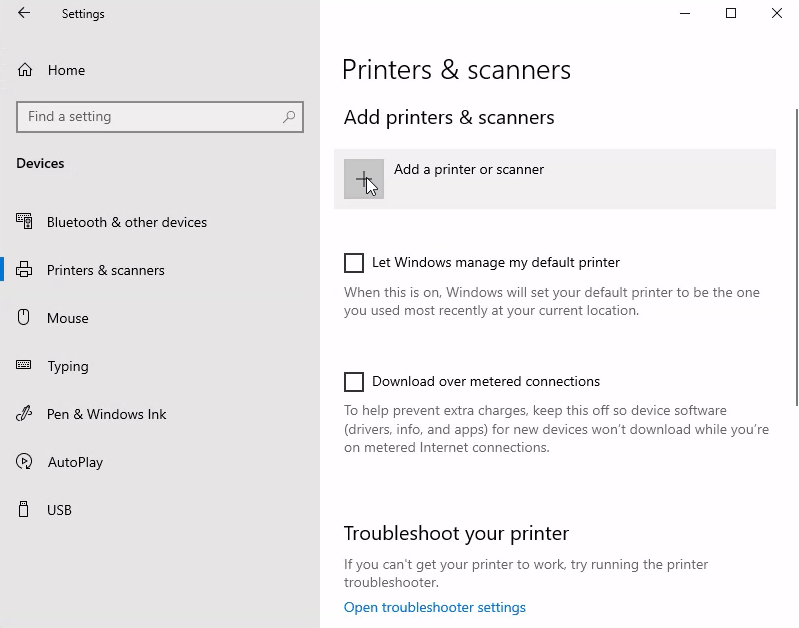Click the Troubleshoot your printer heading
The width and height of the screenshot is (799, 628).
[456, 533]
